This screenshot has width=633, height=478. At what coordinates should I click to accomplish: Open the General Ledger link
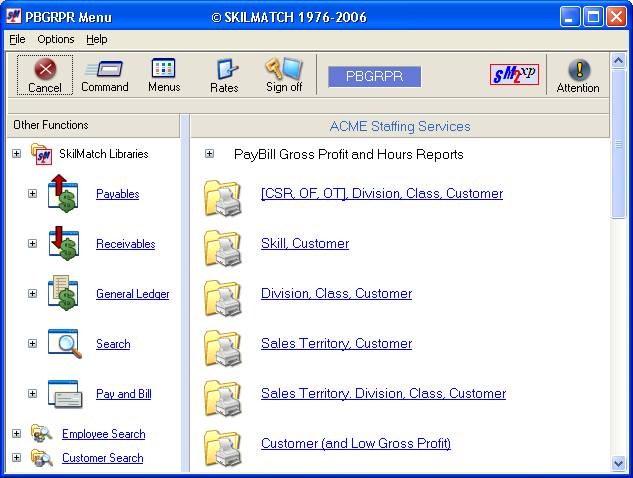[x=132, y=294]
